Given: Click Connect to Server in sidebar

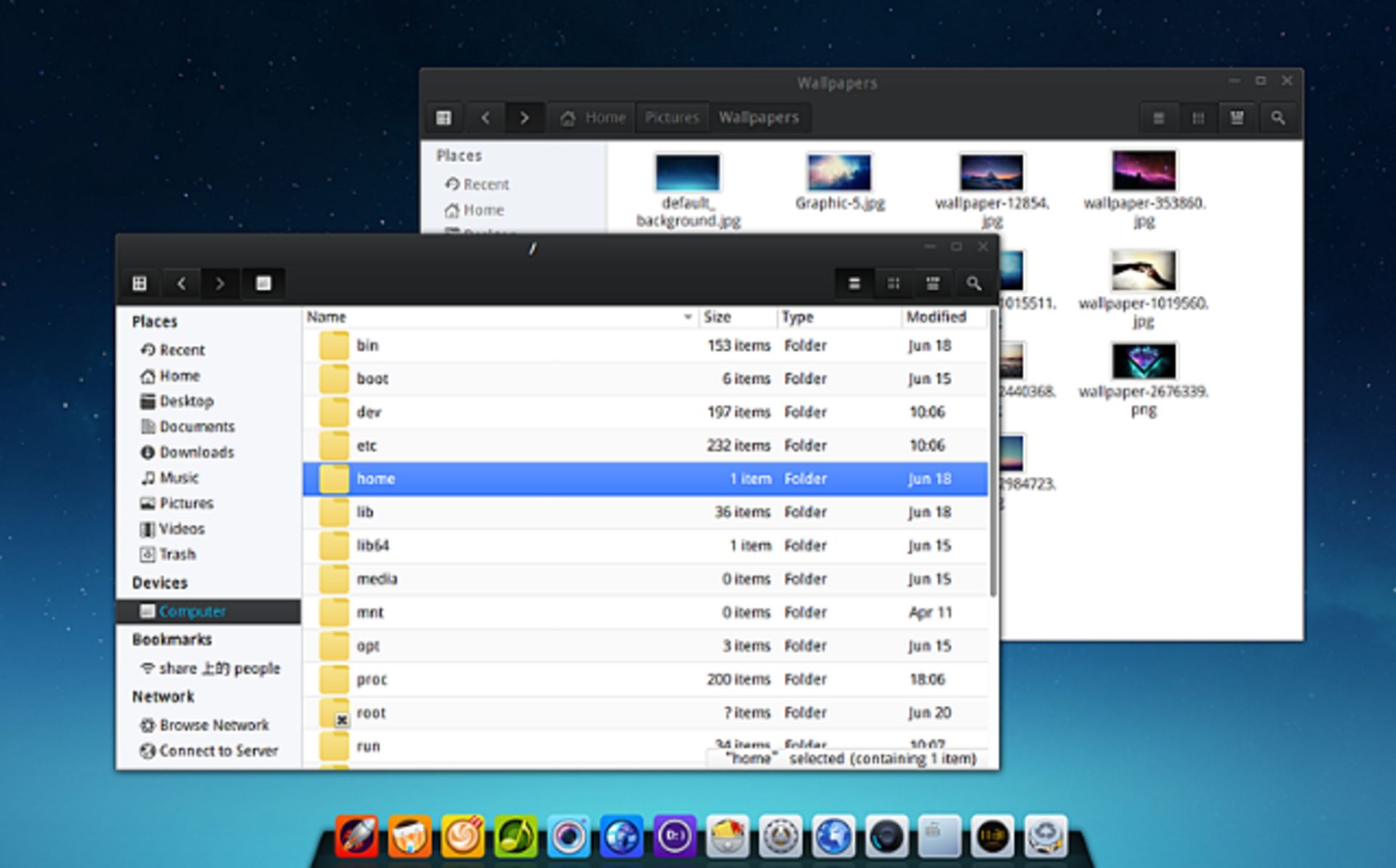Looking at the screenshot, I should 217,751.
